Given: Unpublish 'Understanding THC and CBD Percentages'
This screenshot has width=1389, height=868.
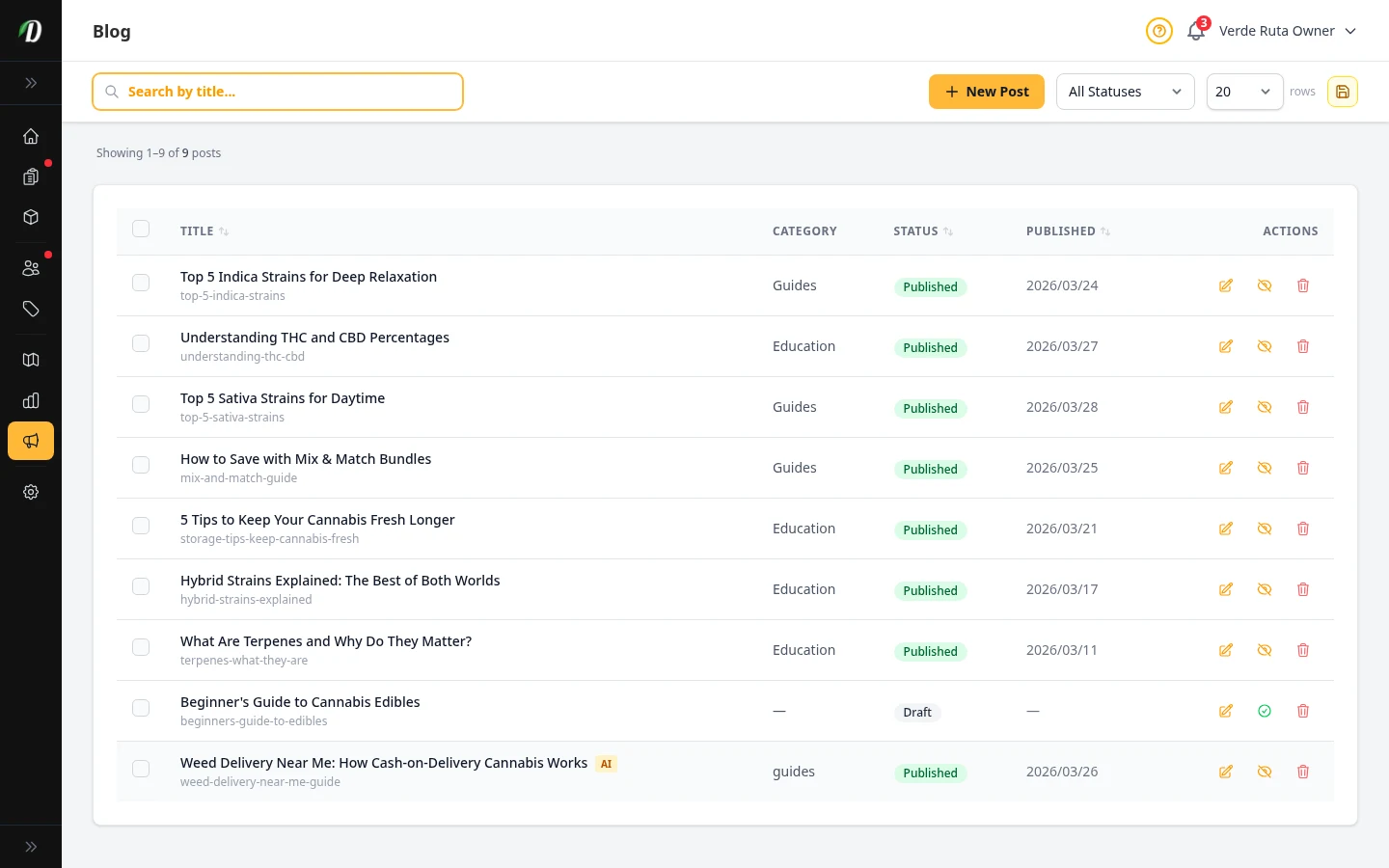Looking at the screenshot, I should (x=1265, y=346).
